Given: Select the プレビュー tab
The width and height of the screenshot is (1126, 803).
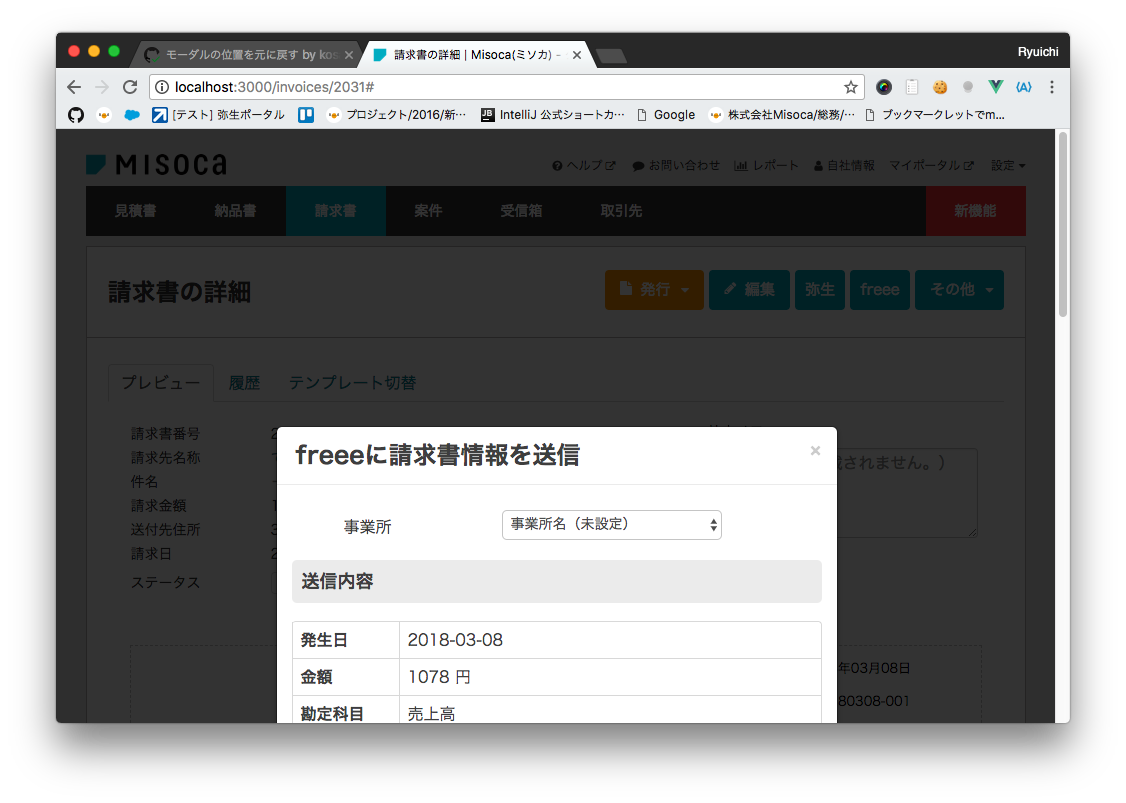Looking at the screenshot, I should [x=161, y=383].
